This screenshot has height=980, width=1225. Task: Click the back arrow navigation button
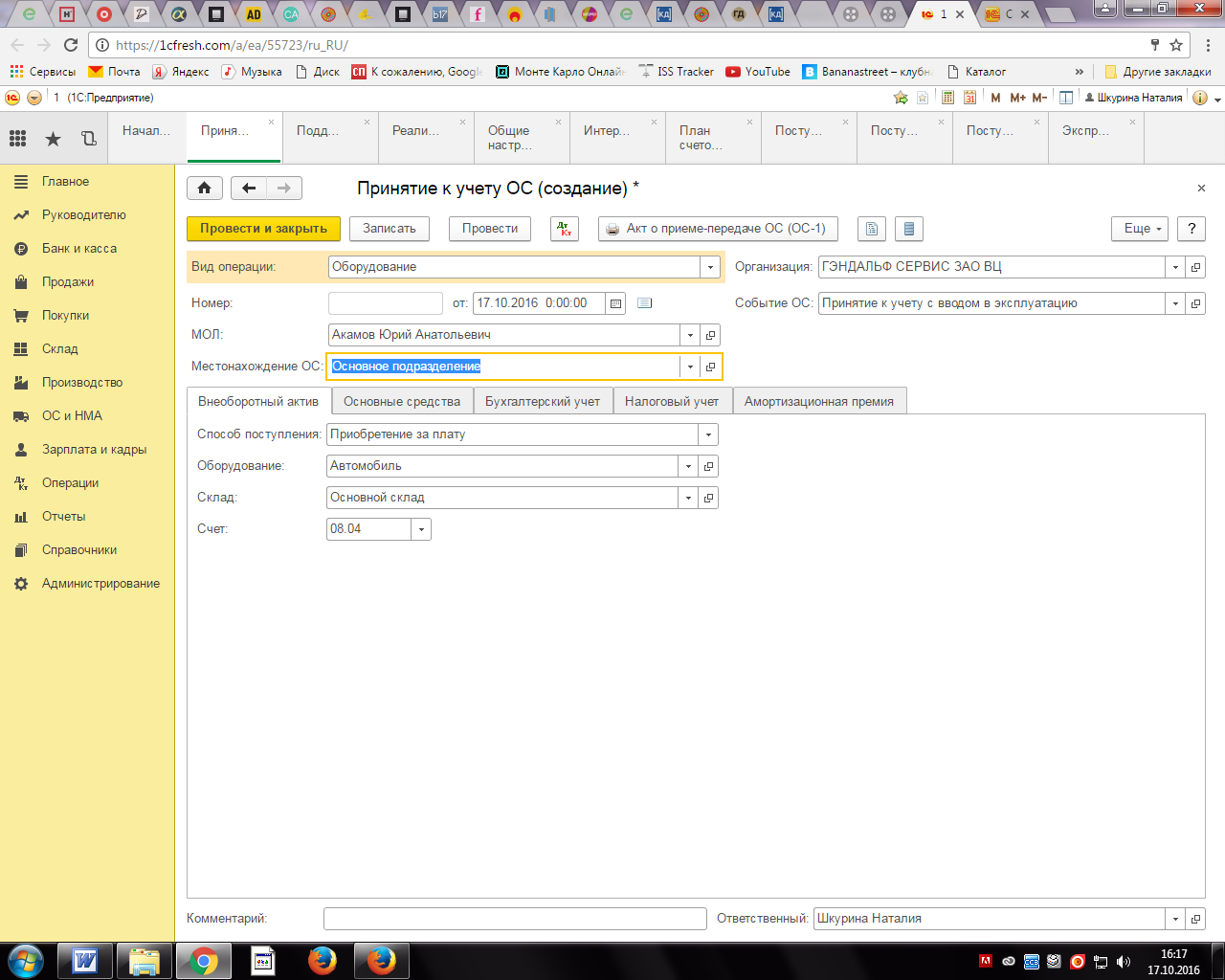249,189
